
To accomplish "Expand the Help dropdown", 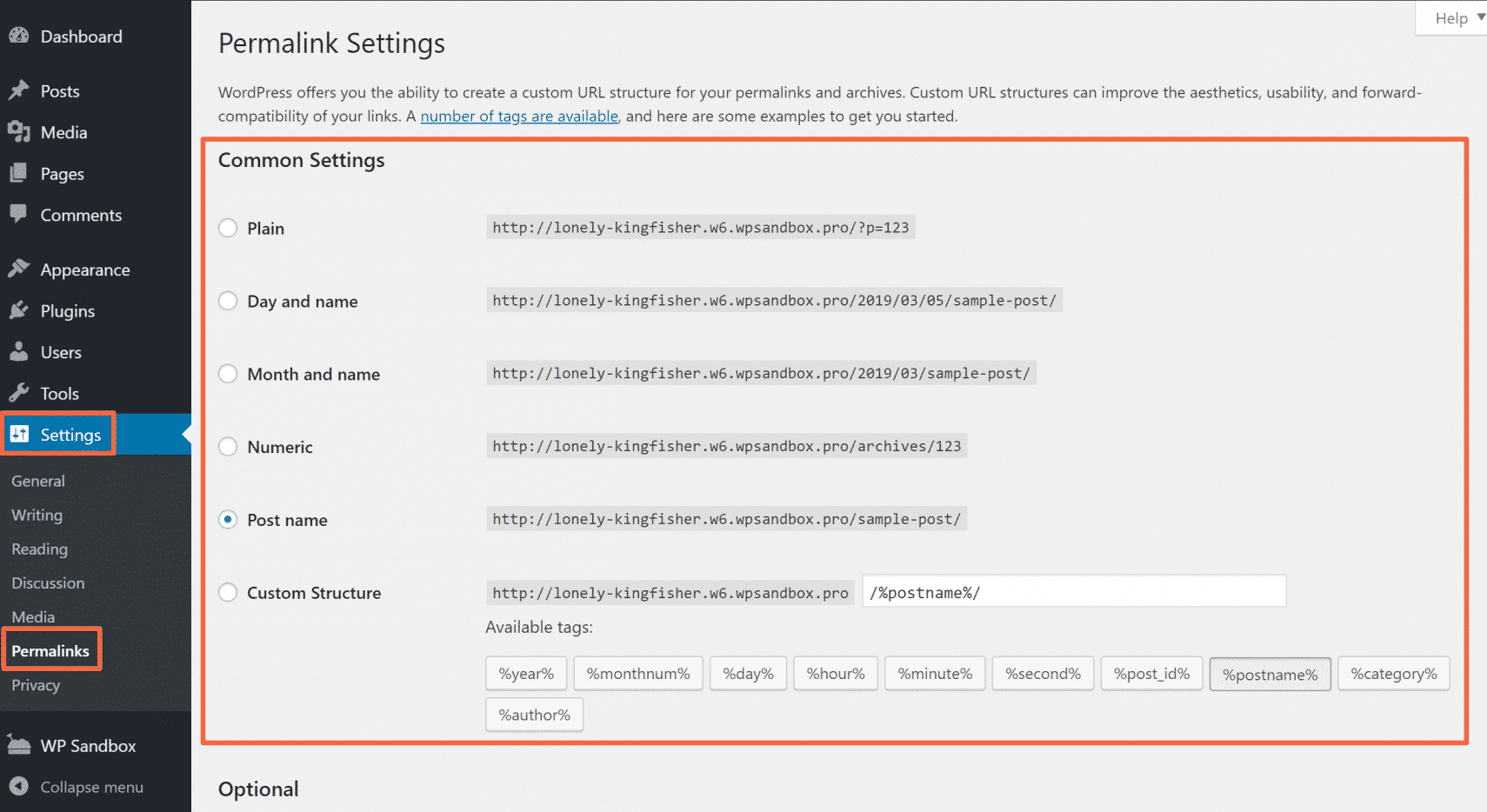I will pyautogui.click(x=1450, y=17).
